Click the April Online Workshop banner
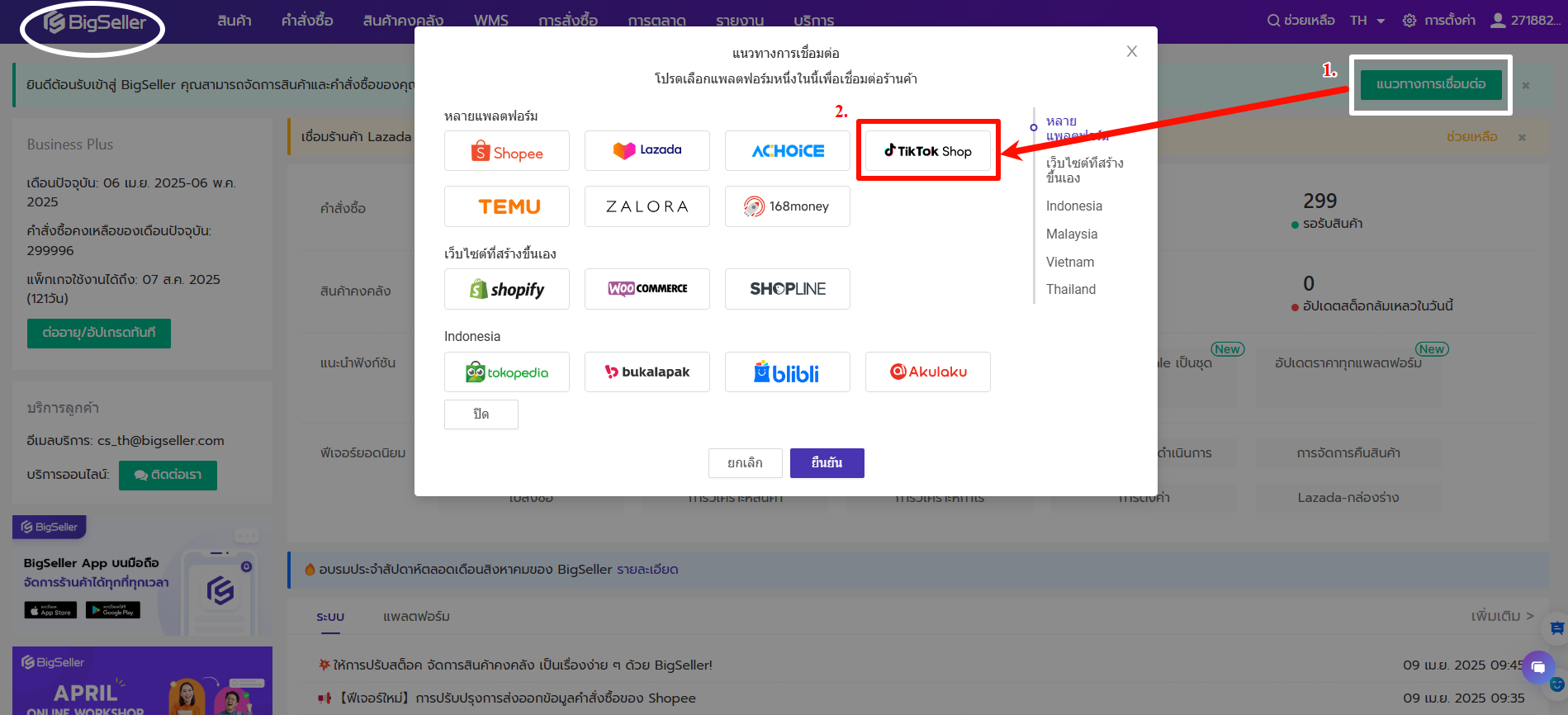Image resolution: width=1568 pixels, height=715 pixels. 142,680
